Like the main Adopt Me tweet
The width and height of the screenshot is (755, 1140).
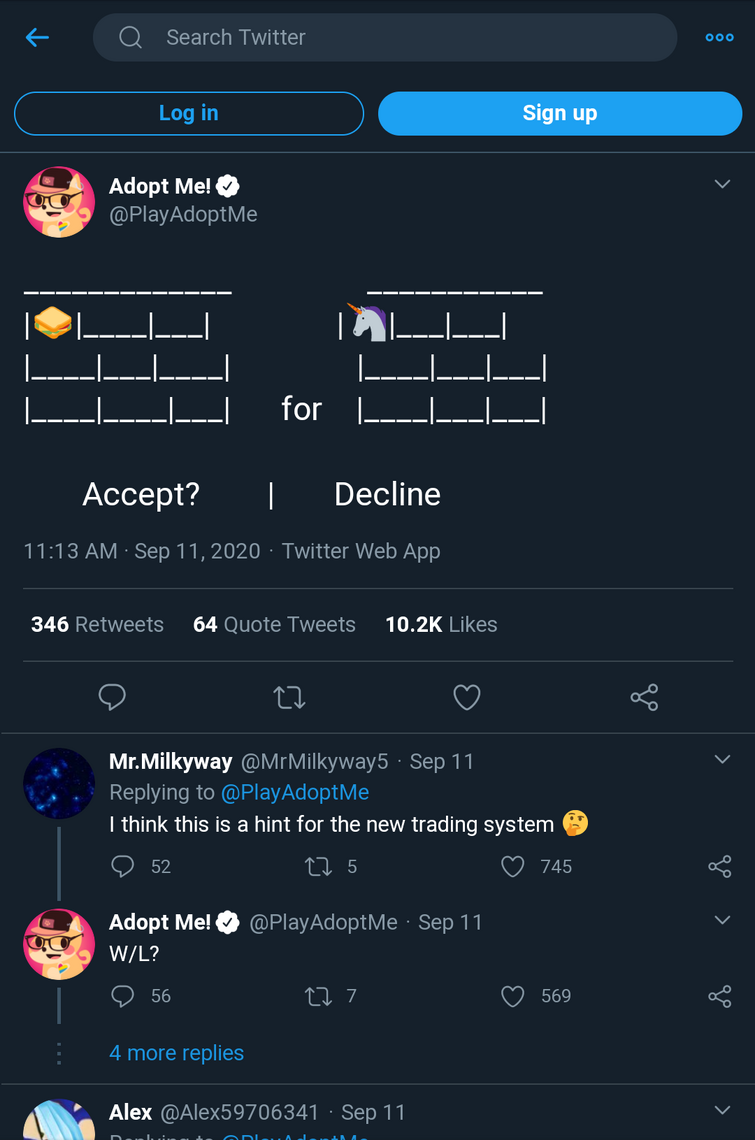click(x=467, y=697)
